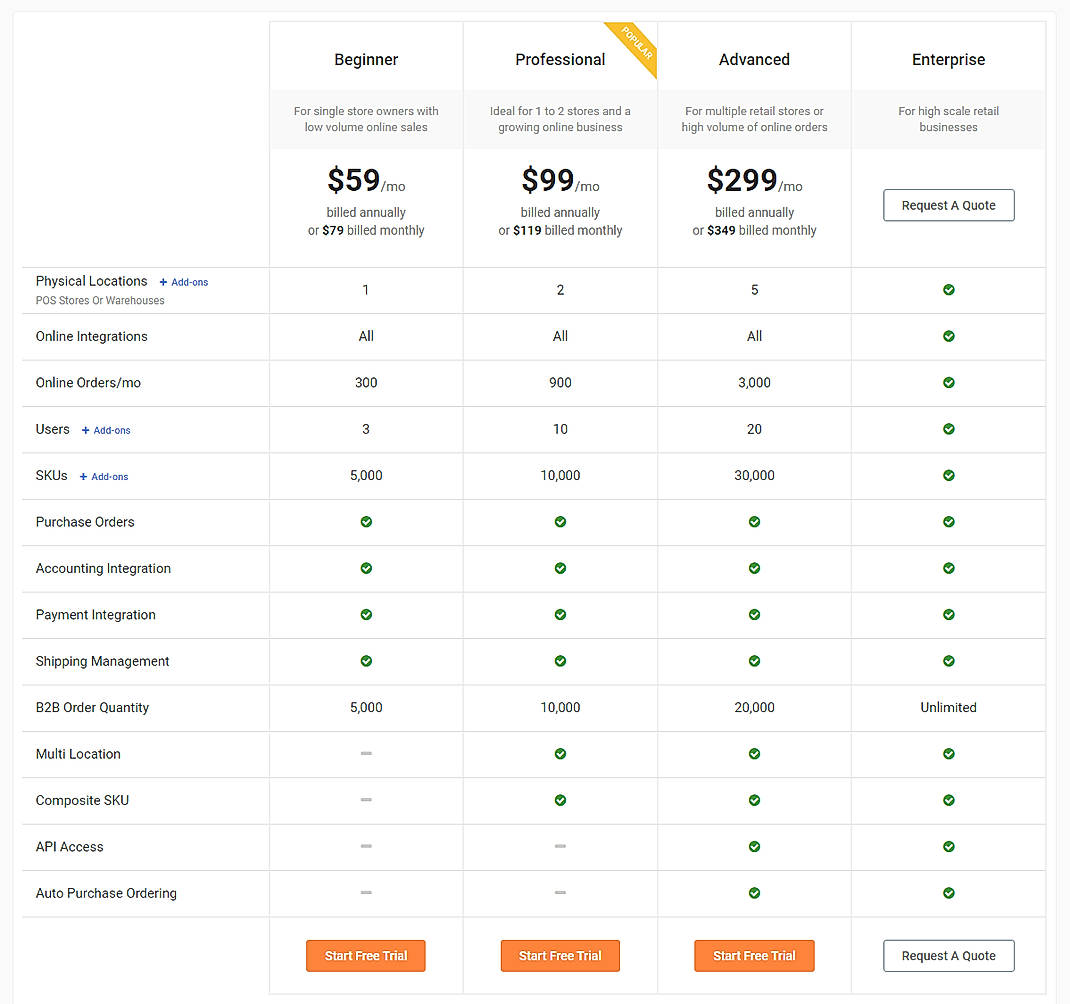Select the Professional plan column header
This screenshot has height=1004, width=1070.
[560, 60]
